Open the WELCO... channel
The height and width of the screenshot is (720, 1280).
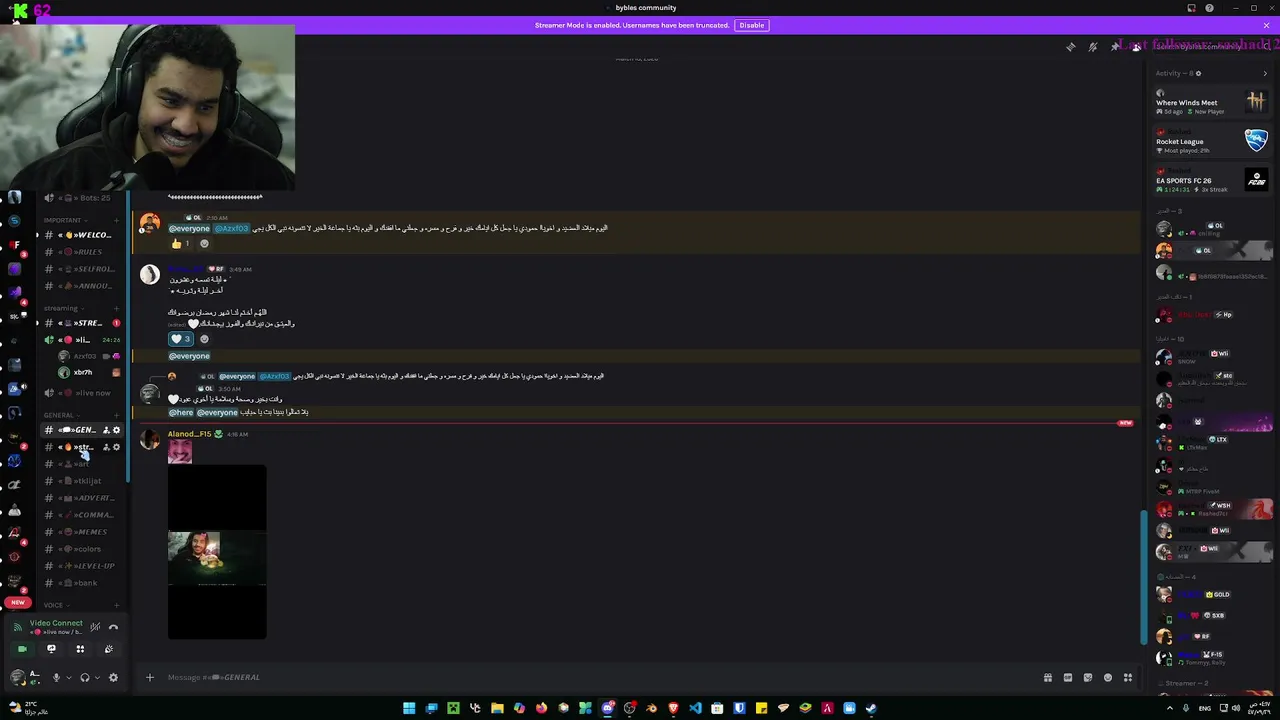(x=81, y=235)
